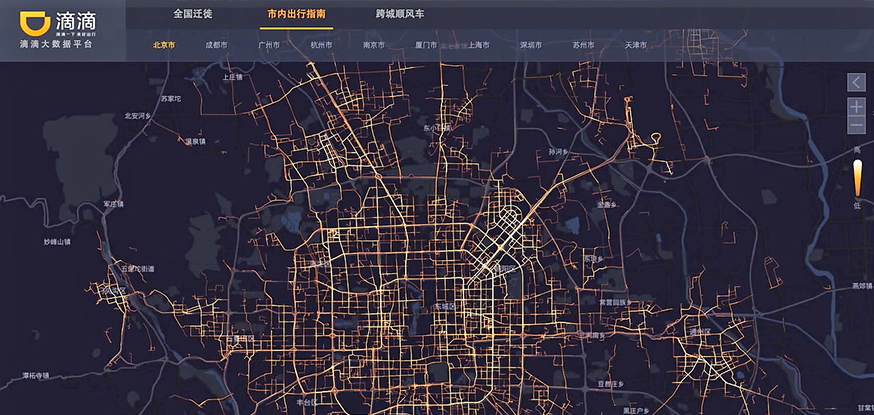Choose 广州市 from the city list
The image size is (874, 415).
click(269, 45)
